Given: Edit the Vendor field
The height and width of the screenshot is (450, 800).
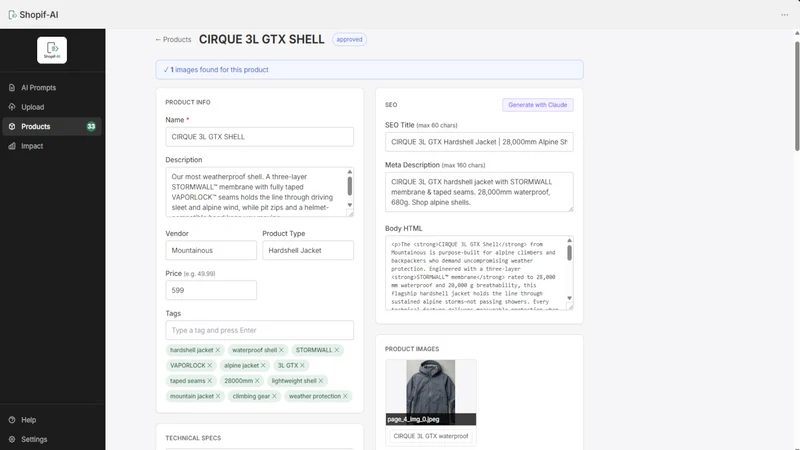Looking at the screenshot, I should (211, 251).
